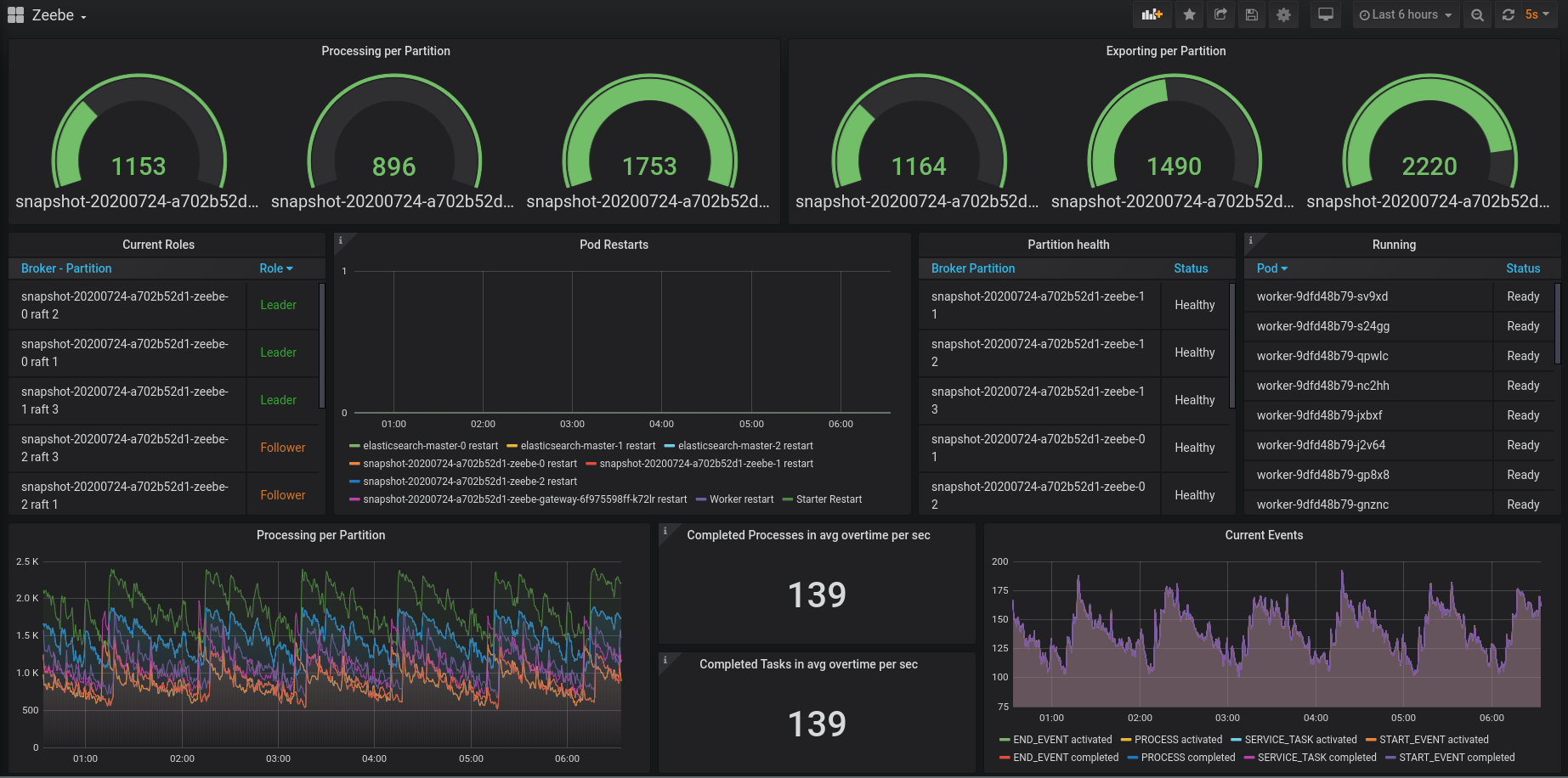The image size is (1568, 778).
Task: Open the Zeebe dashboard picker dropdown
Action: click(59, 15)
